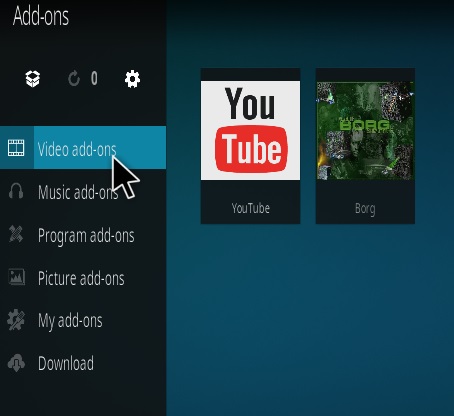Click the image icon beside Picture add-ons
The height and width of the screenshot is (416, 454).
[x=16, y=277]
